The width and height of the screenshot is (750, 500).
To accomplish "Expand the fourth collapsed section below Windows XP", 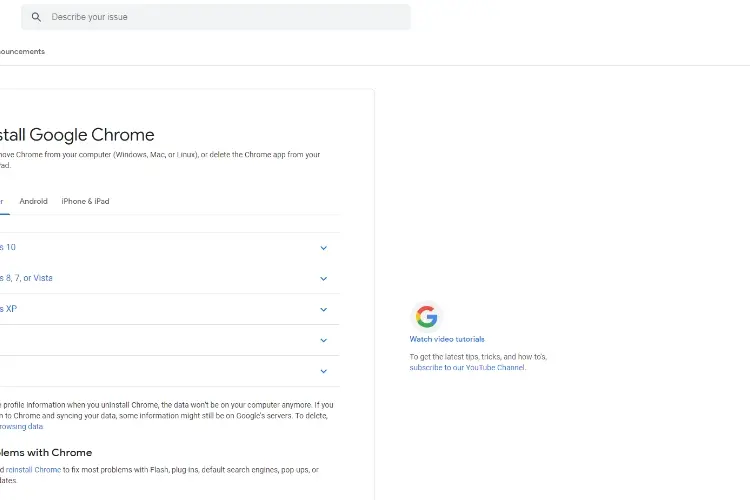I will coord(323,340).
